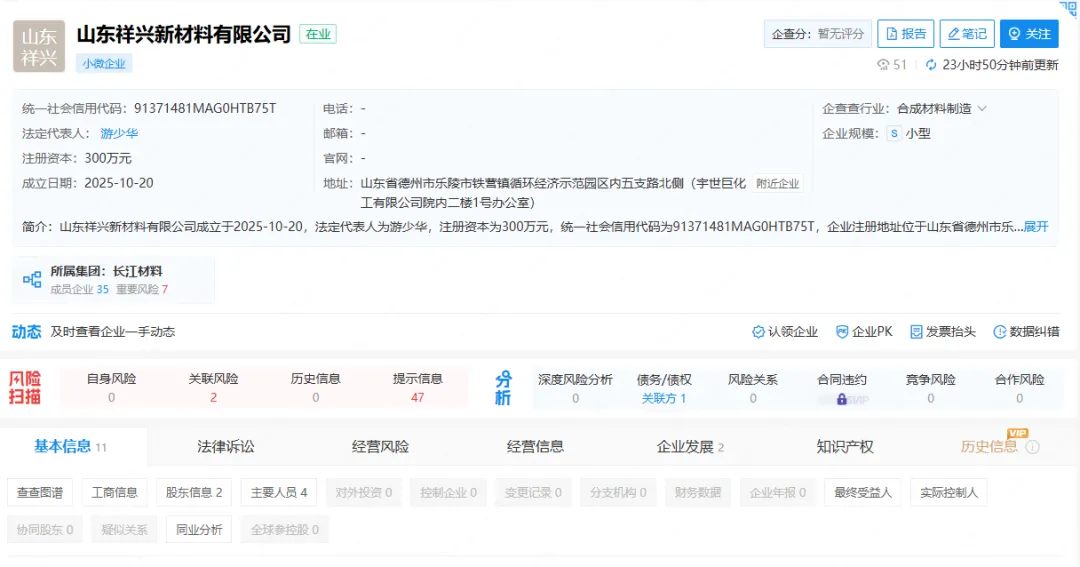This screenshot has height=567, width=1080.
Task: Click the 关注 follow button
Action: [x=1029, y=34]
